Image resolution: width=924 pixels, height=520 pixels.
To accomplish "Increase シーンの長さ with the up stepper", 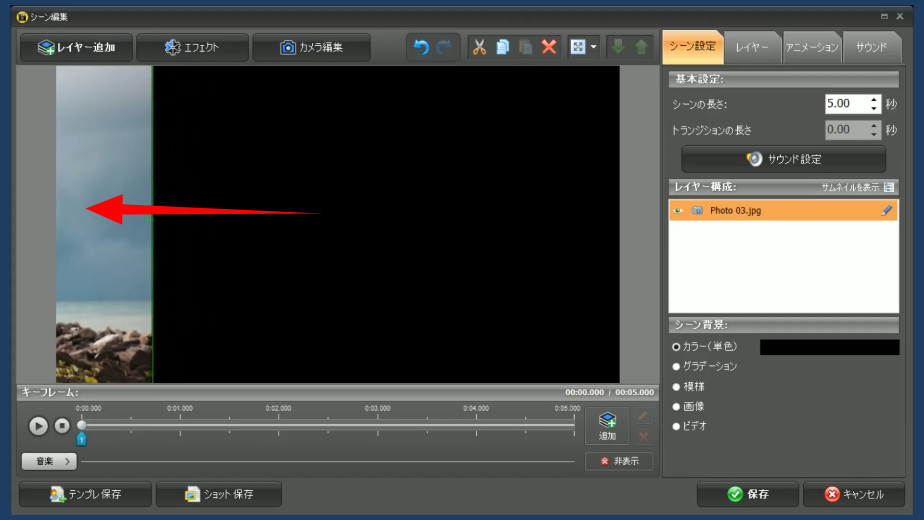I will pos(874,99).
